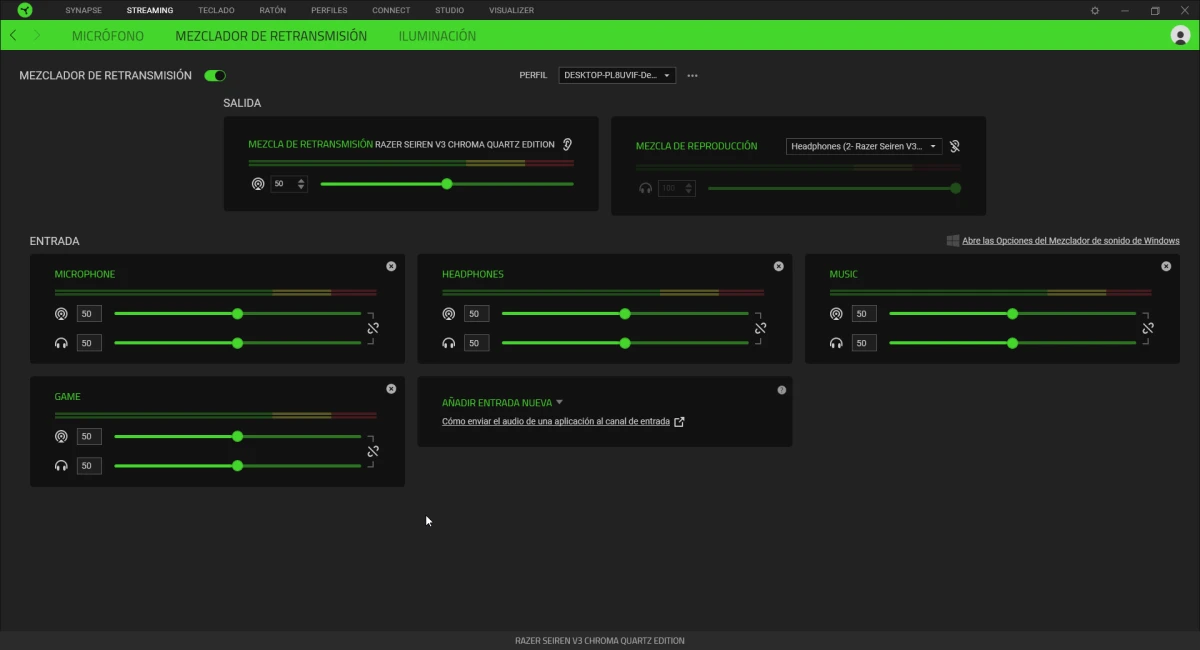
Task: Click the muted ear icon beside Headphones dropdown
Action: pyautogui.click(x=955, y=146)
